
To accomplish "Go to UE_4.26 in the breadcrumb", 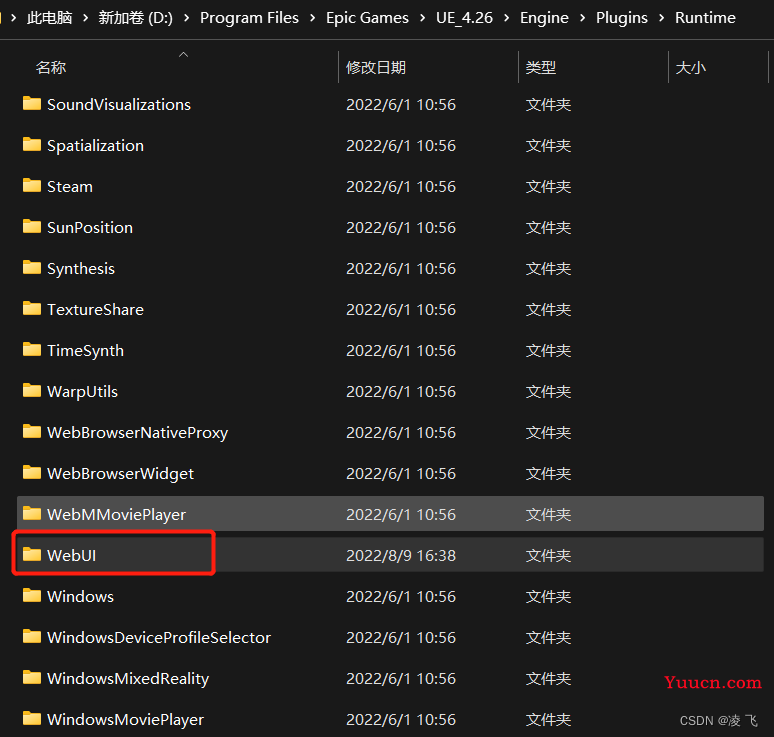I will click(464, 18).
